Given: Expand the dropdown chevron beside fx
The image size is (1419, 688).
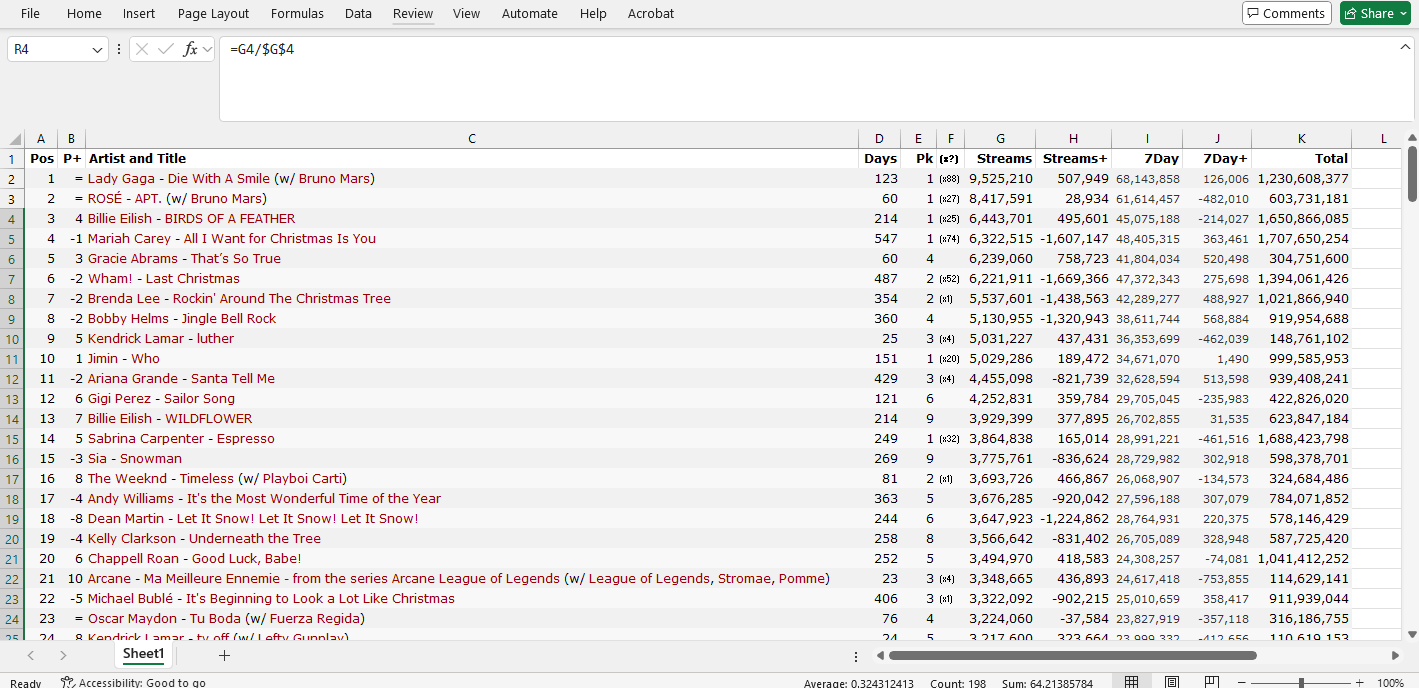Looking at the screenshot, I should coord(207,49).
